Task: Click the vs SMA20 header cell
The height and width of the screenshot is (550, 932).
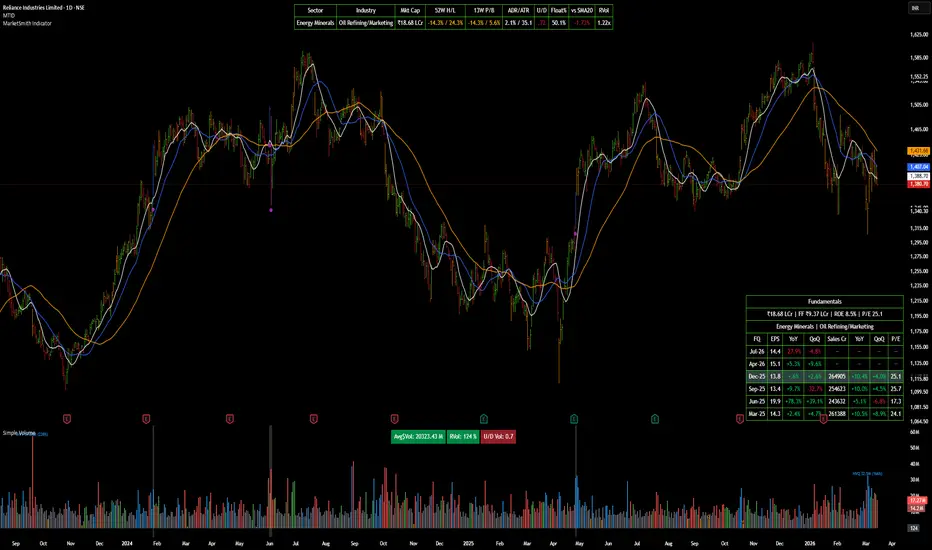Action: 582,11
